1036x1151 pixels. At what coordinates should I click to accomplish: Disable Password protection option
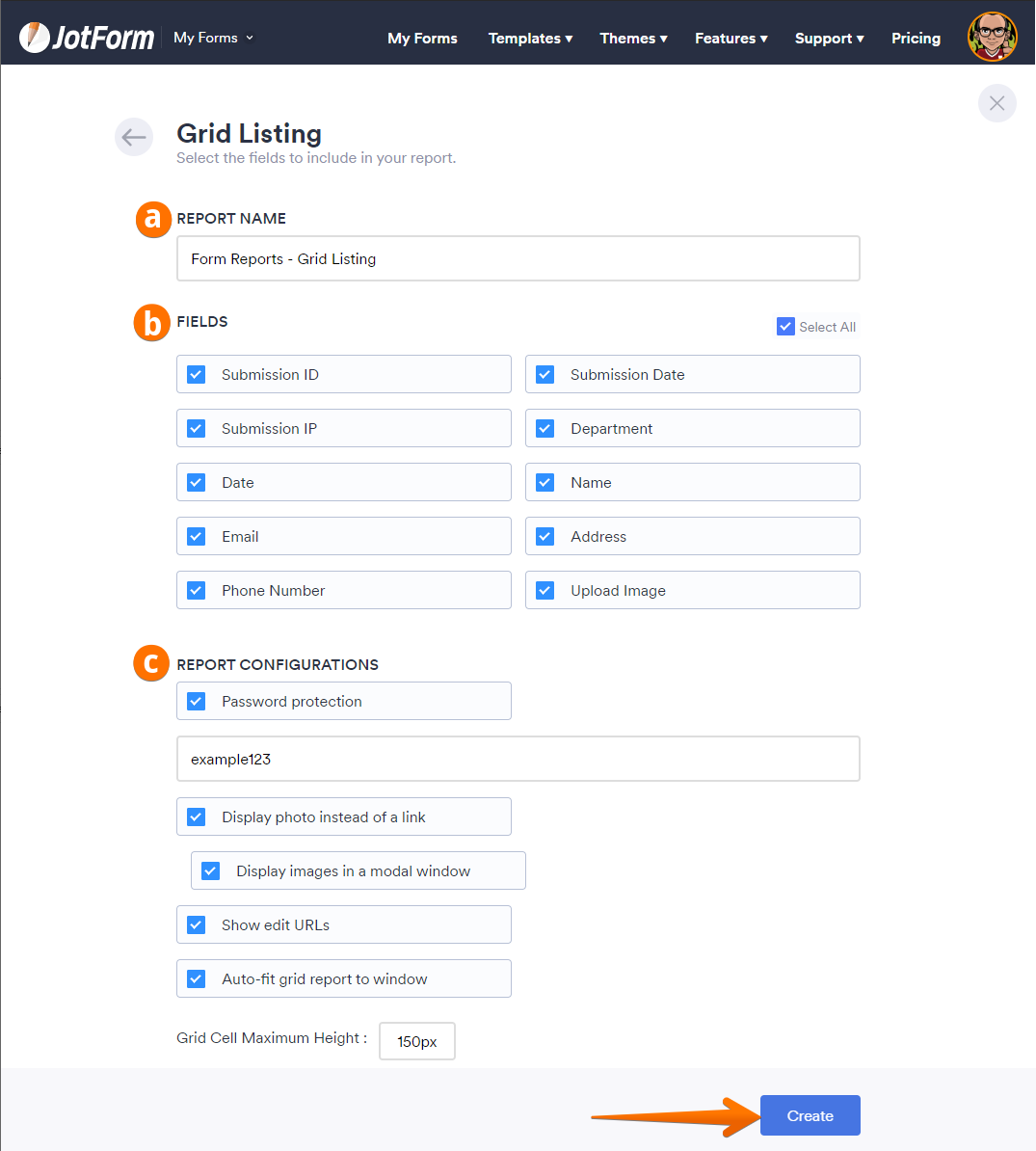tap(196, 701)
